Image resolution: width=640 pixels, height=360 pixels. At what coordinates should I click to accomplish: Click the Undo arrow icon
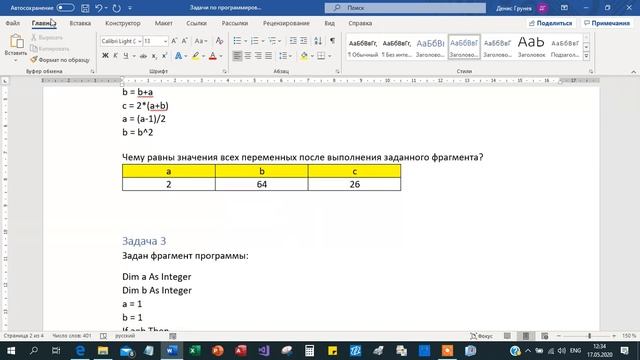click(x=98, y=8)
